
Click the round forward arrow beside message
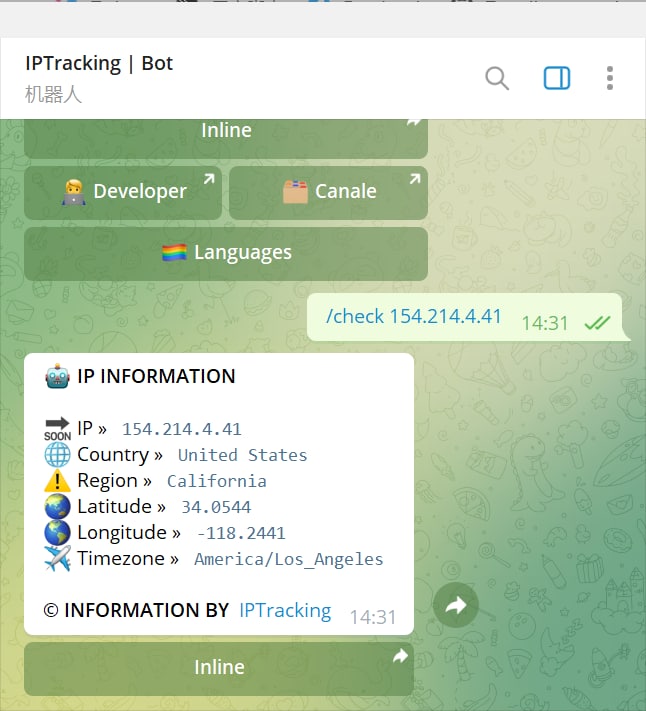456,605
